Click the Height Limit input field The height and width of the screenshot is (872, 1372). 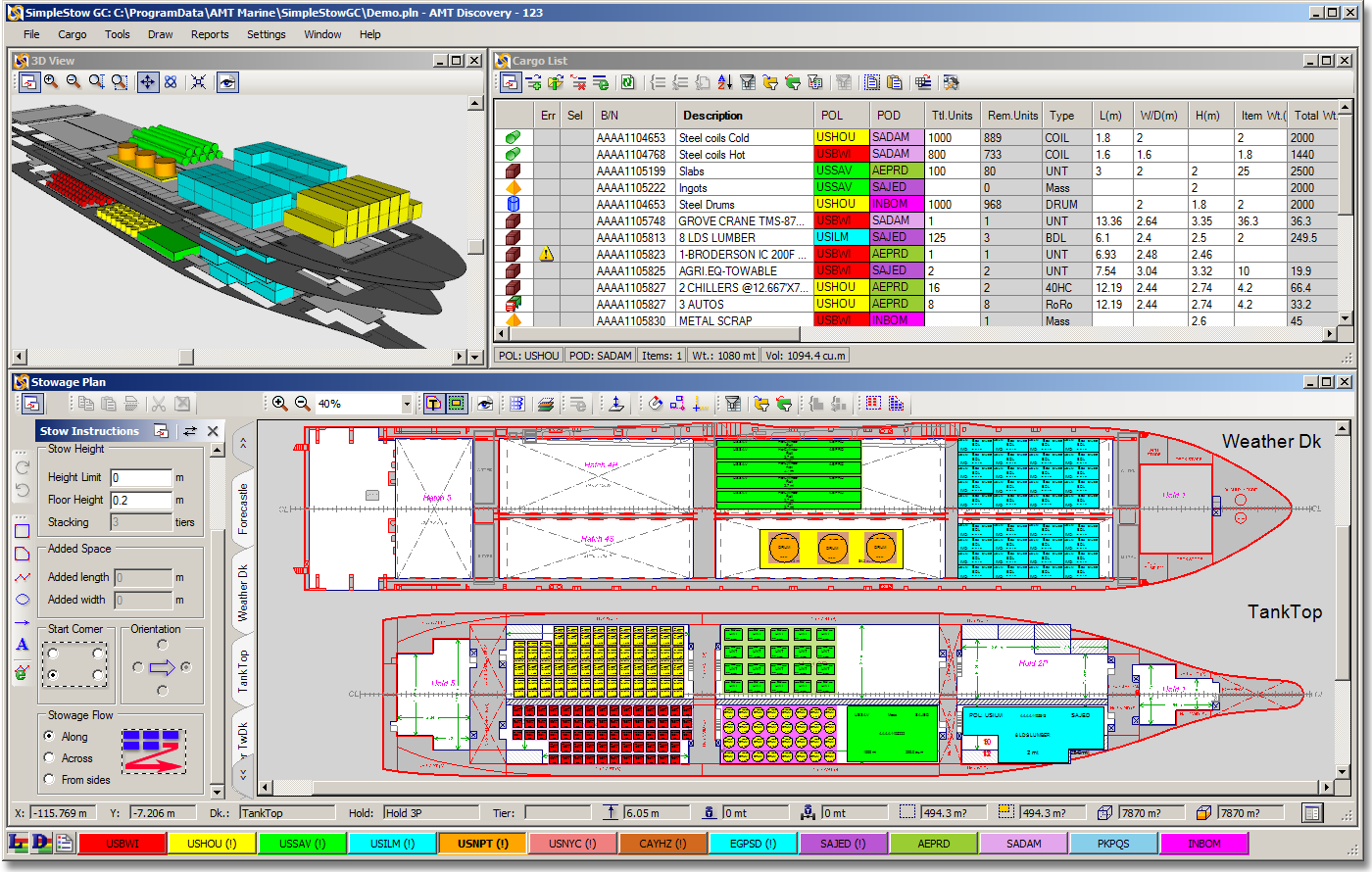coord(141,477)
